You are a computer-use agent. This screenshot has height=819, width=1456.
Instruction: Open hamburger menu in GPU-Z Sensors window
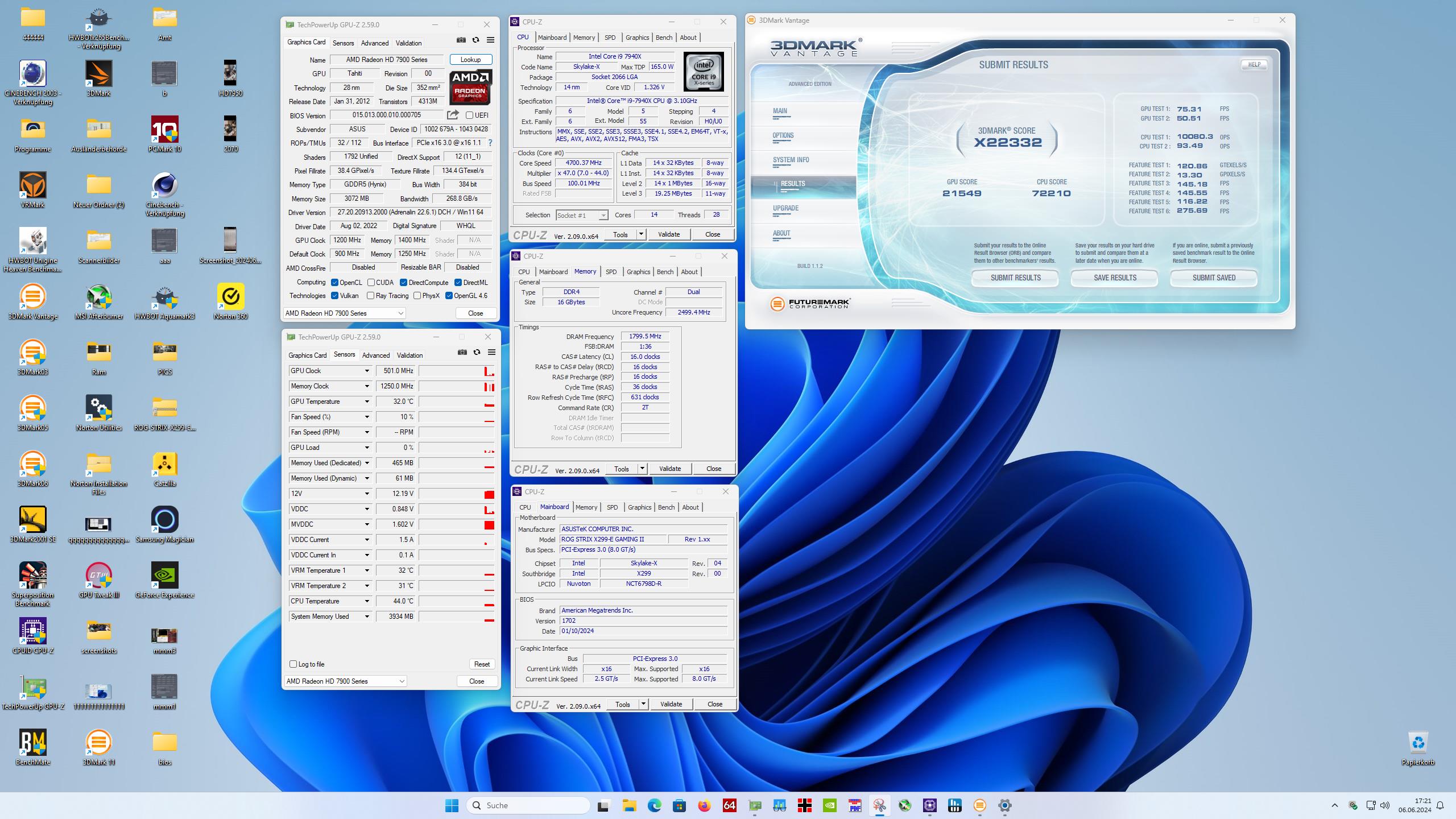(x=491, y=353)
